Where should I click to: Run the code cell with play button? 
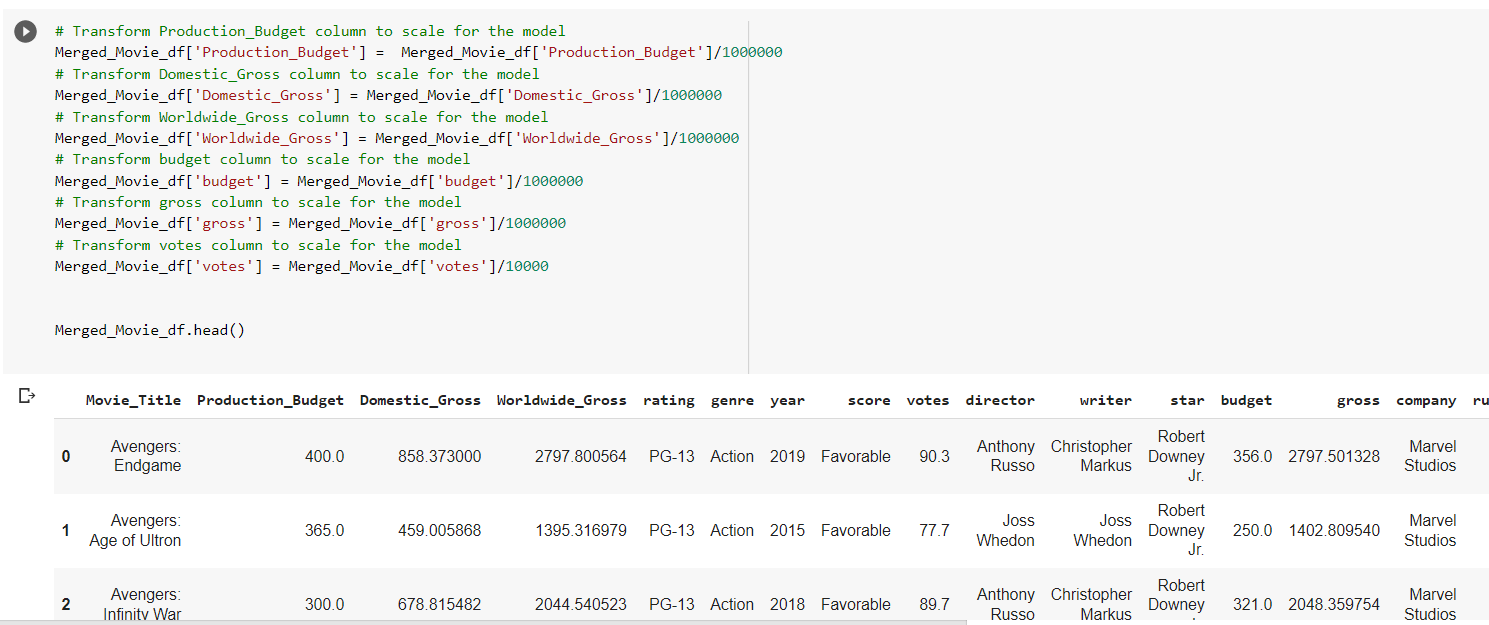[25, 32]
